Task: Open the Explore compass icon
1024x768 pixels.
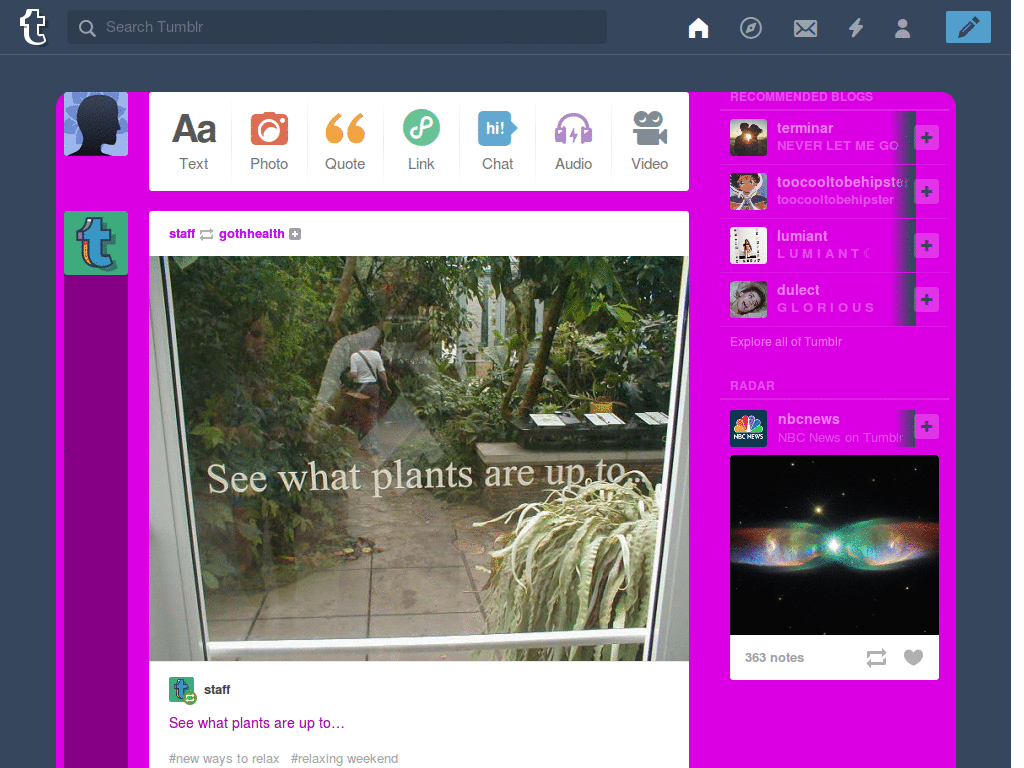Action: pos(750,28)
